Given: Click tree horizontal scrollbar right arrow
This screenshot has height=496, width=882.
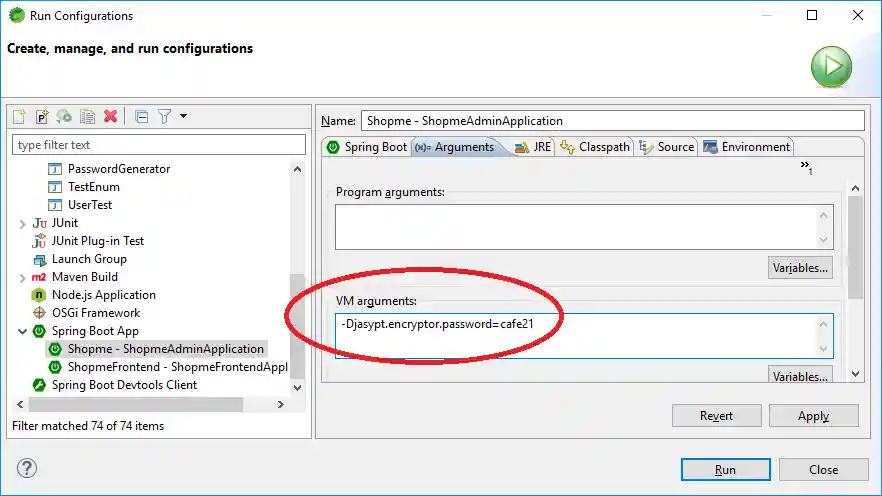Looking at the screenshot, I should click(x=281, y=404).
